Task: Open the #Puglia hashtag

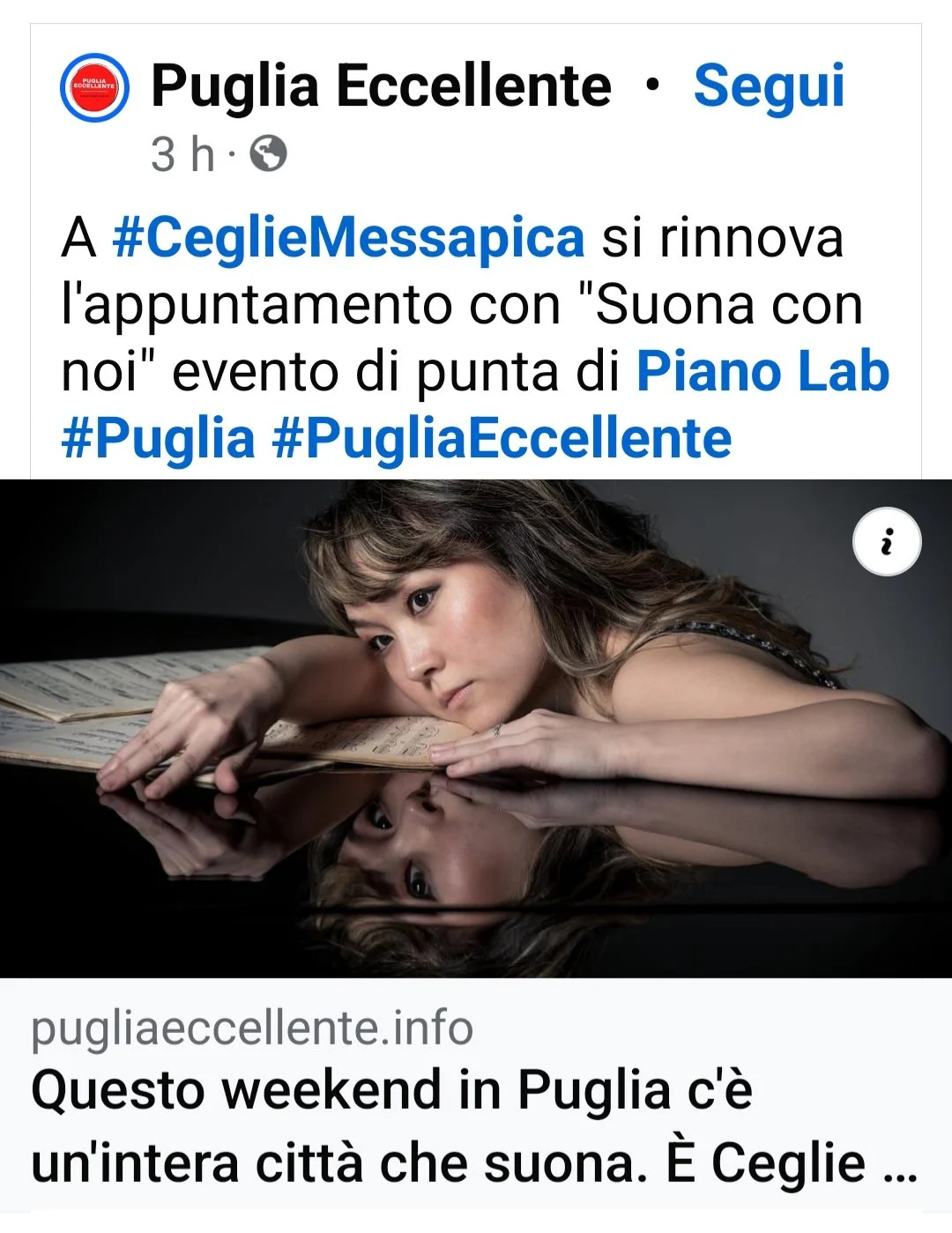Action: 158,438
